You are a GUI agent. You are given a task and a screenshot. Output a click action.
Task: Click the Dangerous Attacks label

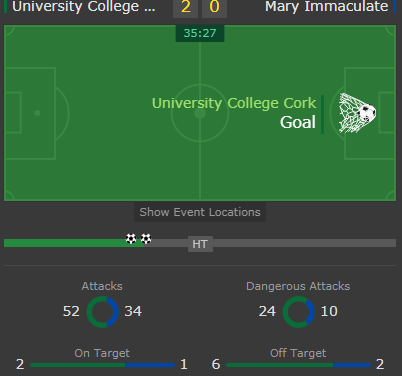point(298,286)
